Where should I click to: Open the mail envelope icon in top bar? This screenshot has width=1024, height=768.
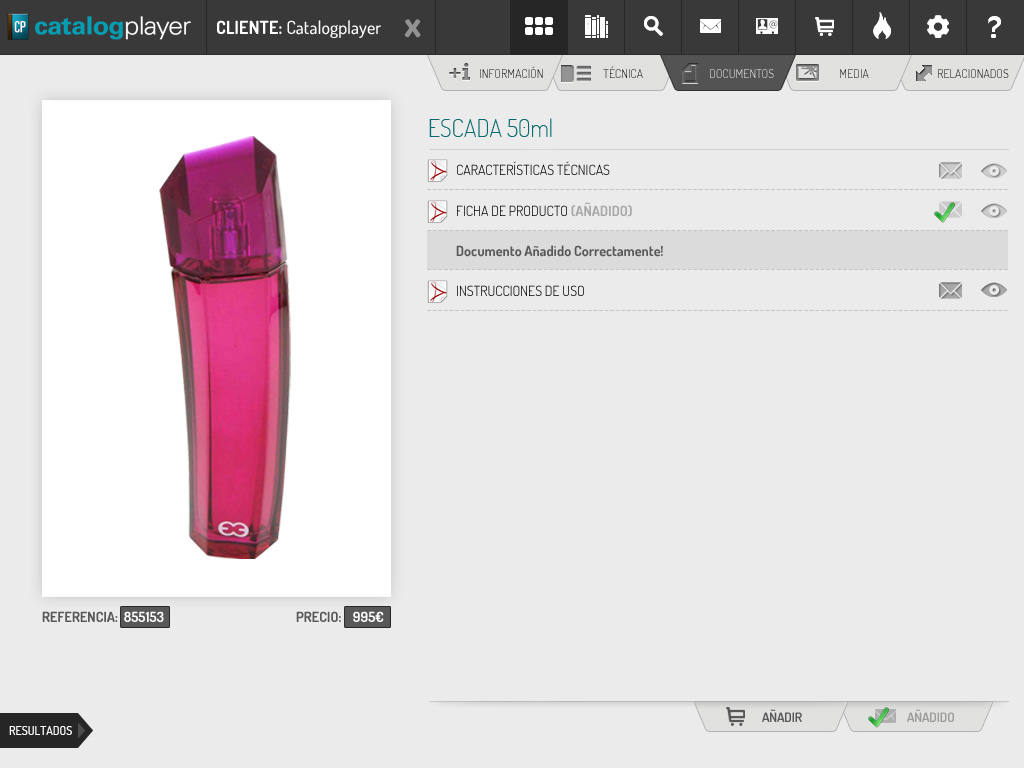point(710,27)
